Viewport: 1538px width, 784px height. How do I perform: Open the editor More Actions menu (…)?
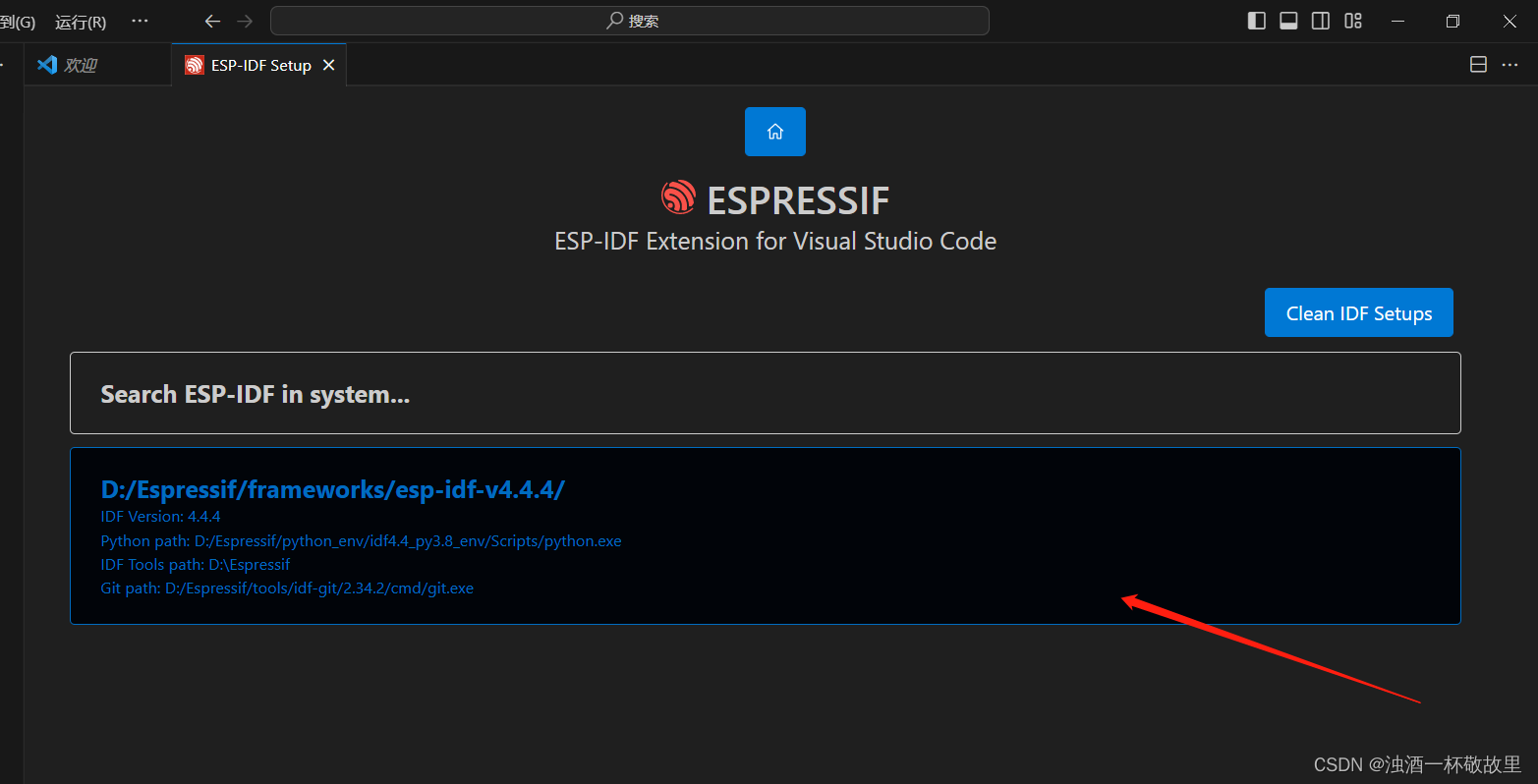click(x=1510, y=64)
